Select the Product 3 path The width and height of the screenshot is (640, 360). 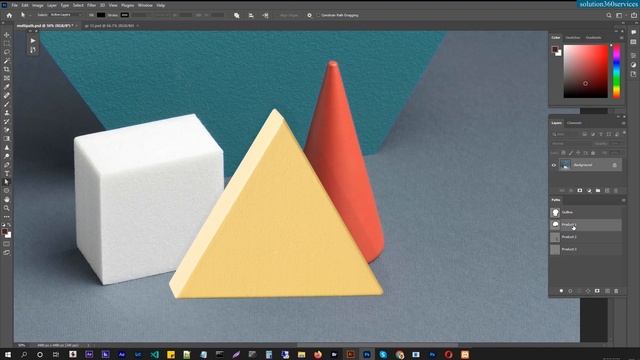586,249
